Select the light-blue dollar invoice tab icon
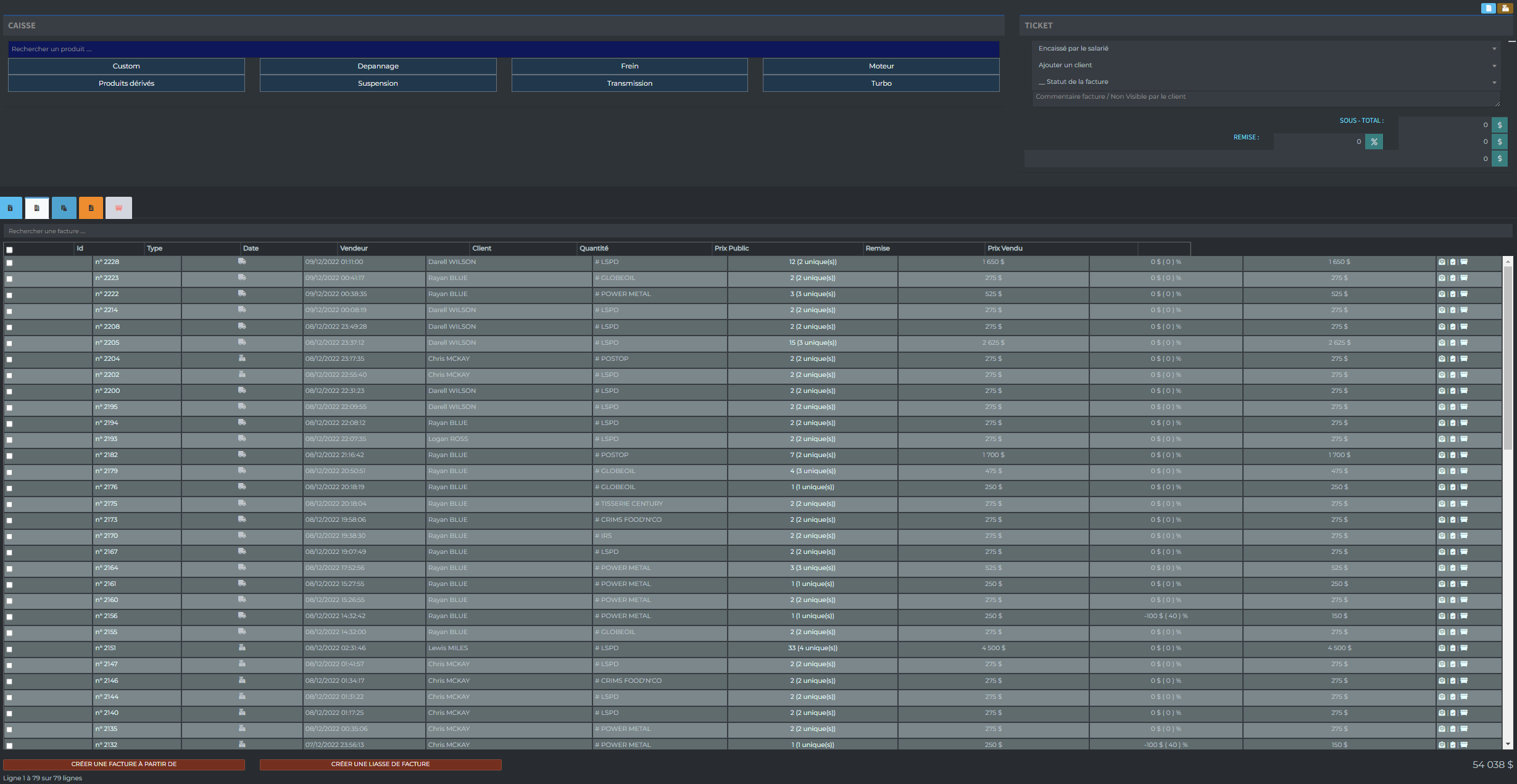Viewport: 1517px width, 784px height. 10,208
